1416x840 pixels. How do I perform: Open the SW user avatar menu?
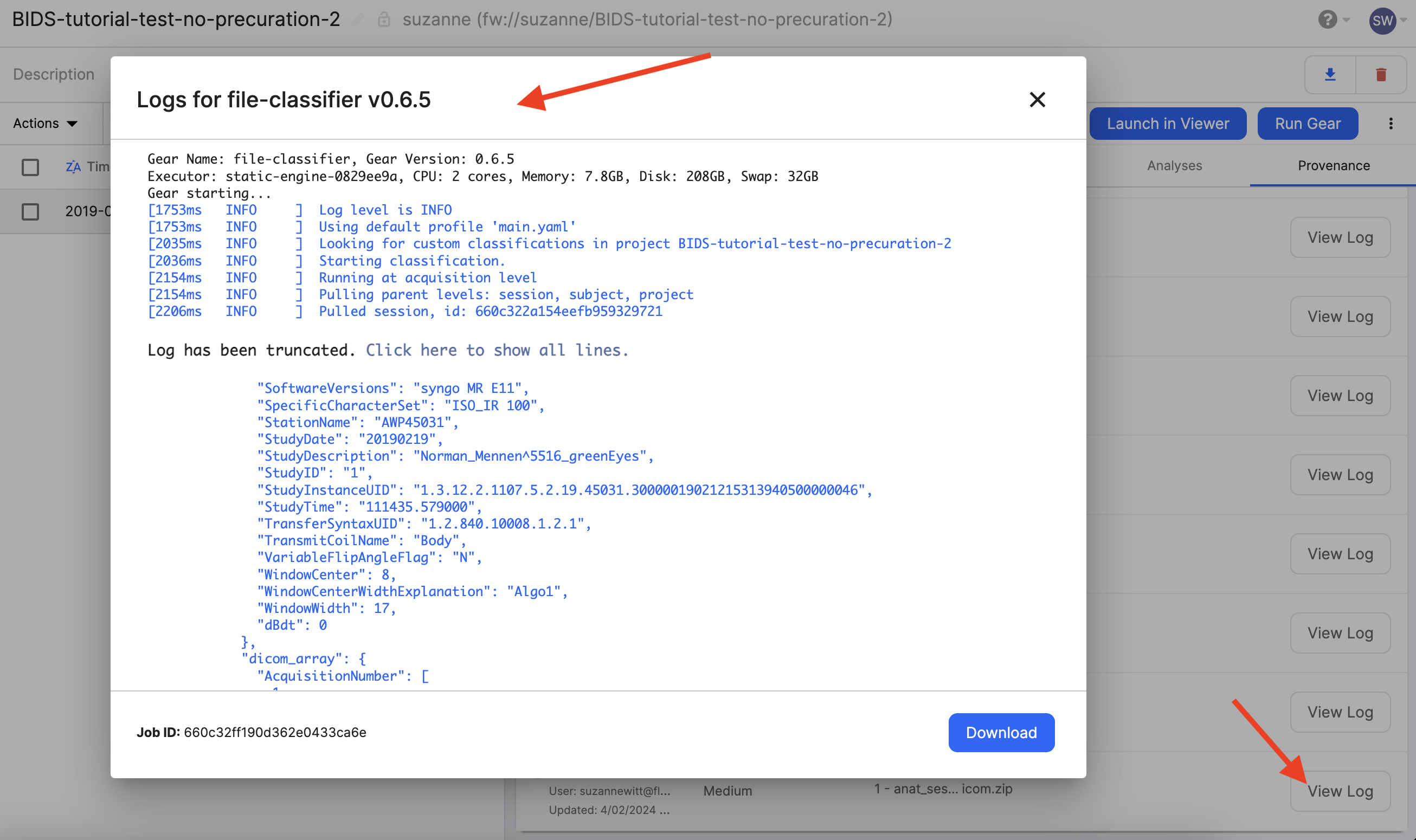click(1382, 21)
